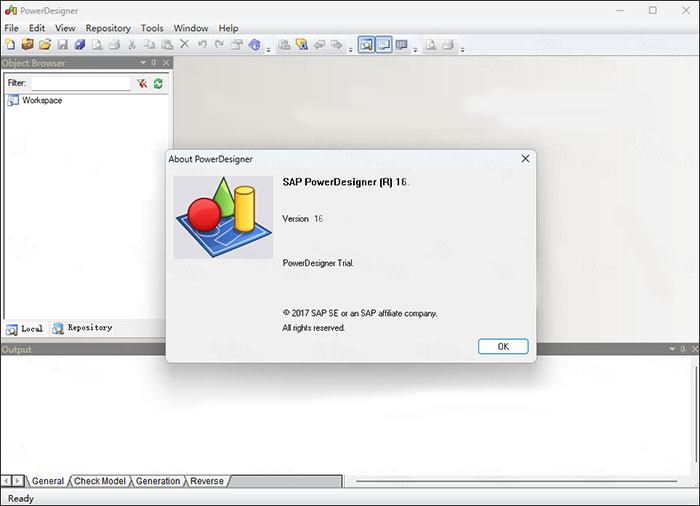Image resolution: width=700 pixels, height=506 pixels.
Task: Pin the Object Browser panel
Action: [154, 63]
